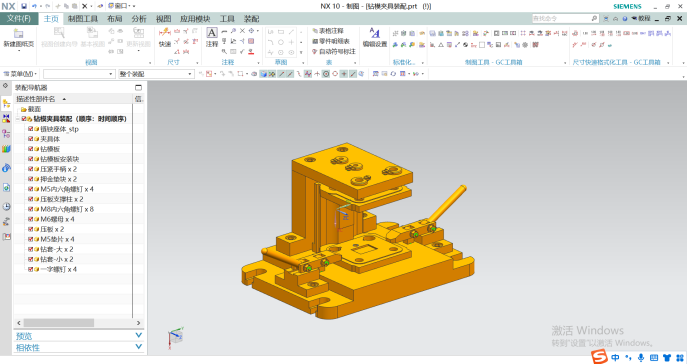The width and height of the screenshot is (687, 364).
Task: Click the Save icon in the quick access bar
Action: click(x=24, y=6)
